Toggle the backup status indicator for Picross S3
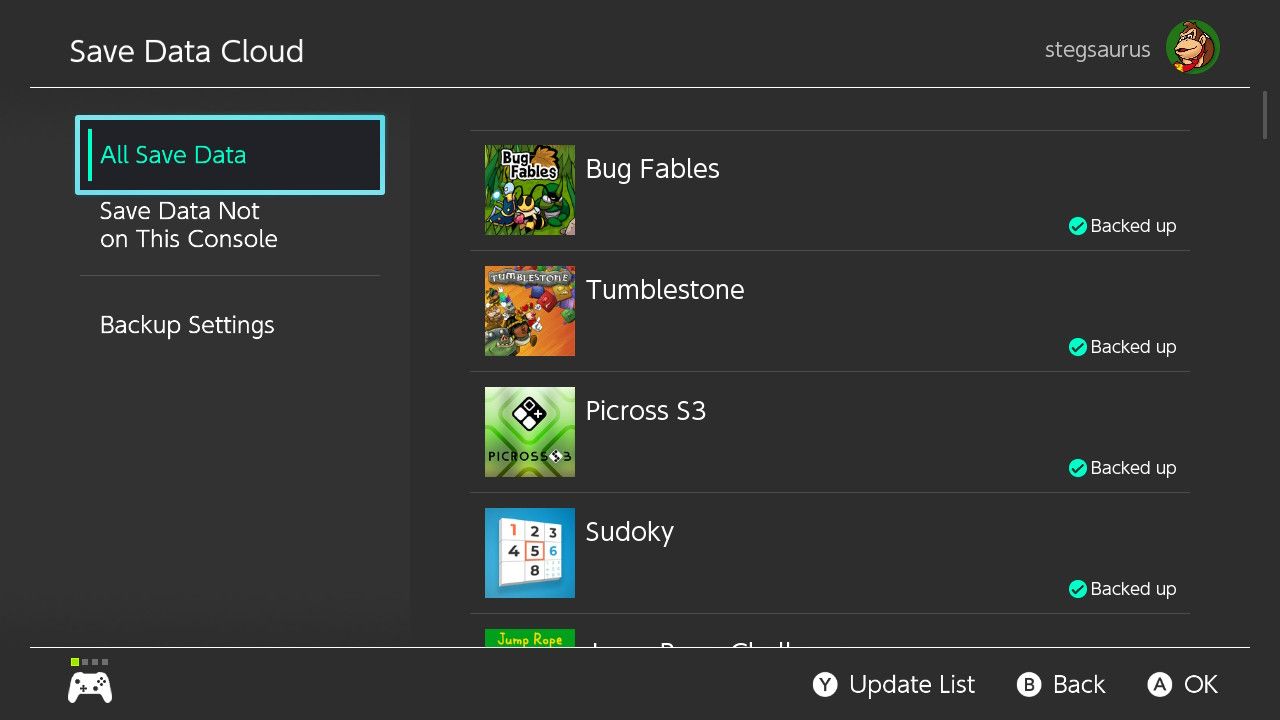This screenshot has height=720, width=1280. pos(1078,468)
